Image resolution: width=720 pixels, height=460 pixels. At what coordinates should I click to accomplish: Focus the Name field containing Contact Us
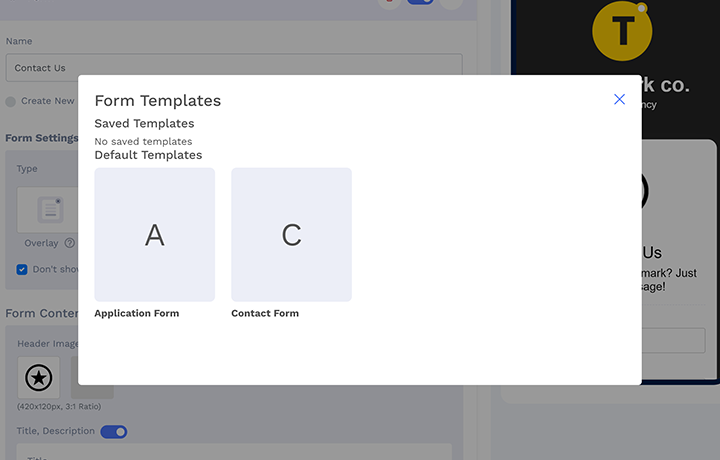click(x=234, y=68)
